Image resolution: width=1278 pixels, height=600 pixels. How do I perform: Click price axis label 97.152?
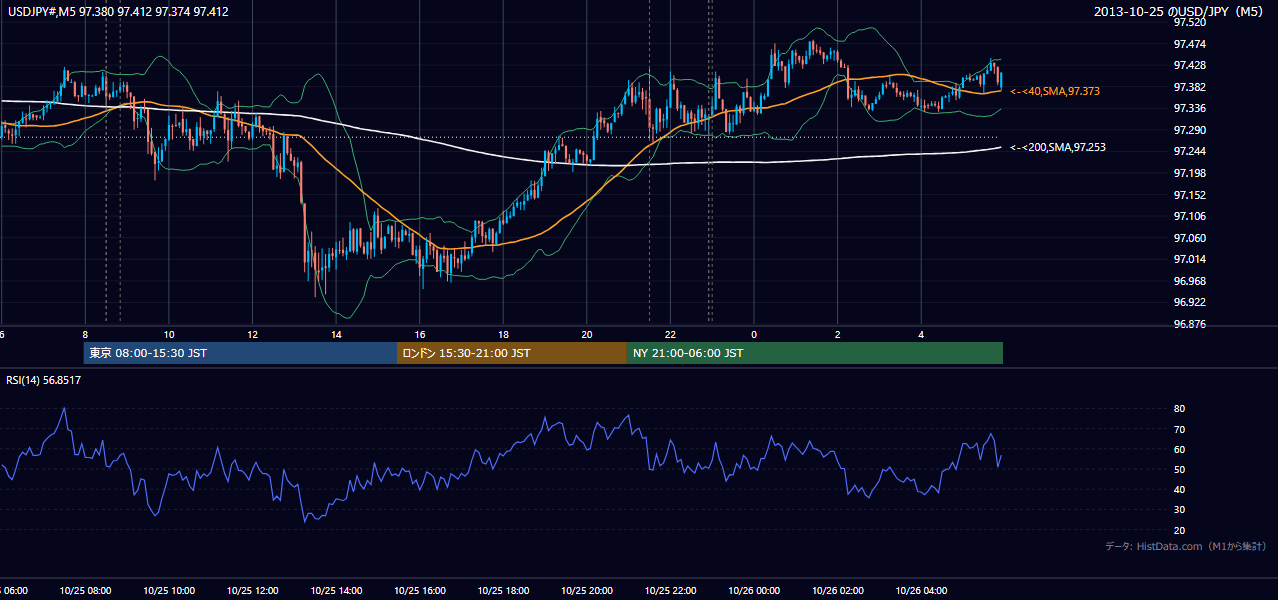pos(1189,195)
